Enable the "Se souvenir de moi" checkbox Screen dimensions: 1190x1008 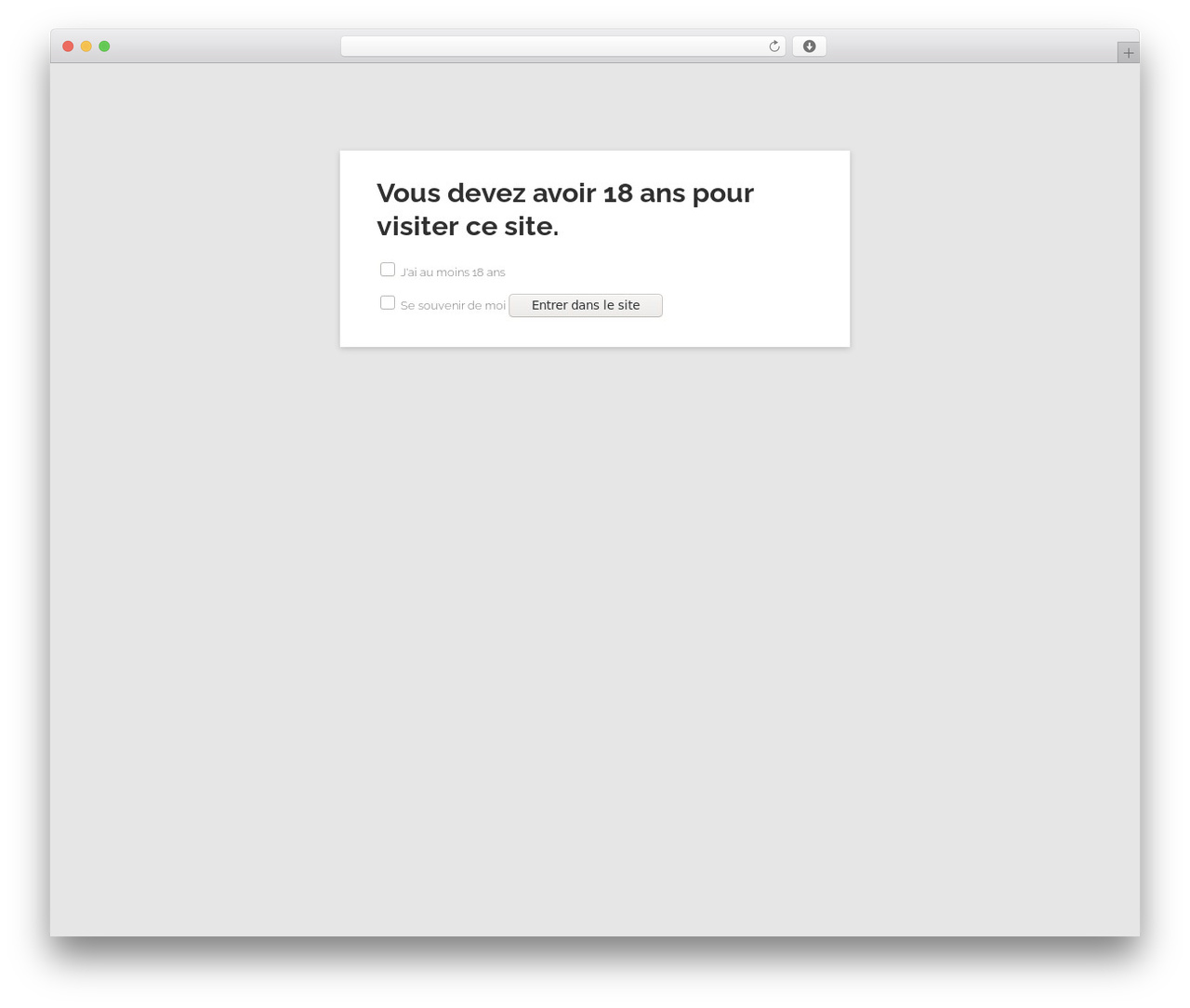coord(388,303)
